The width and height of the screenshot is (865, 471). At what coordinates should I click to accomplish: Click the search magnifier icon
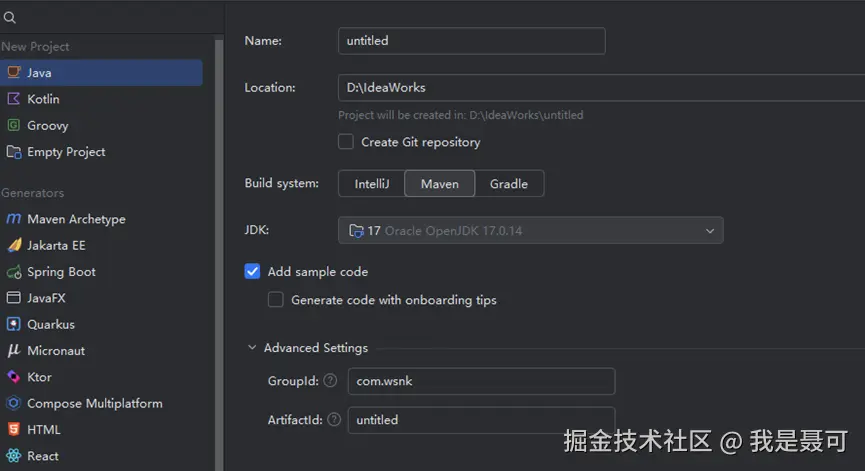9,18
